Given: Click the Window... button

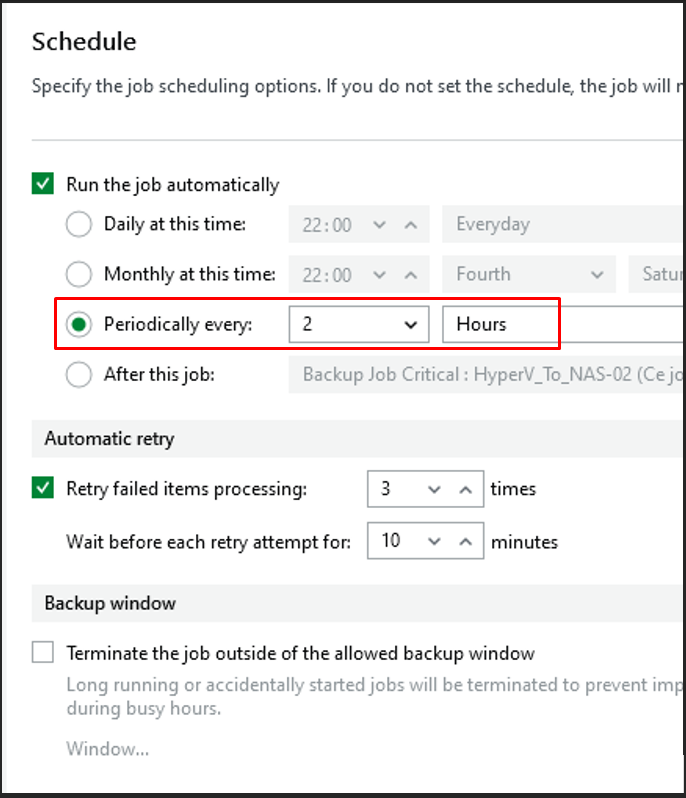Looking at the screenshot, I should pos(108,748).
